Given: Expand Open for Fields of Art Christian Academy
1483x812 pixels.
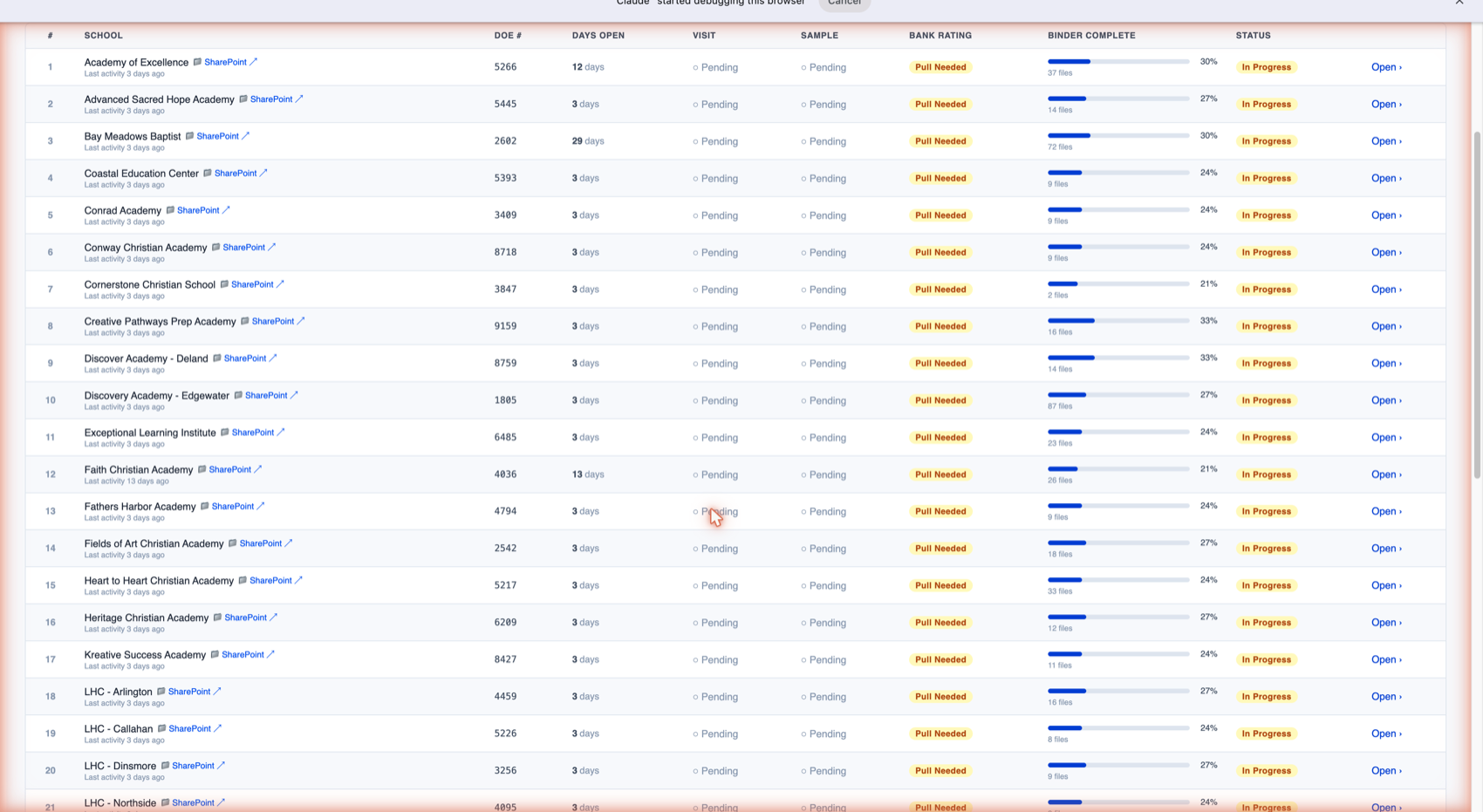Looking at the screenshot, I should coord(1386,549).
